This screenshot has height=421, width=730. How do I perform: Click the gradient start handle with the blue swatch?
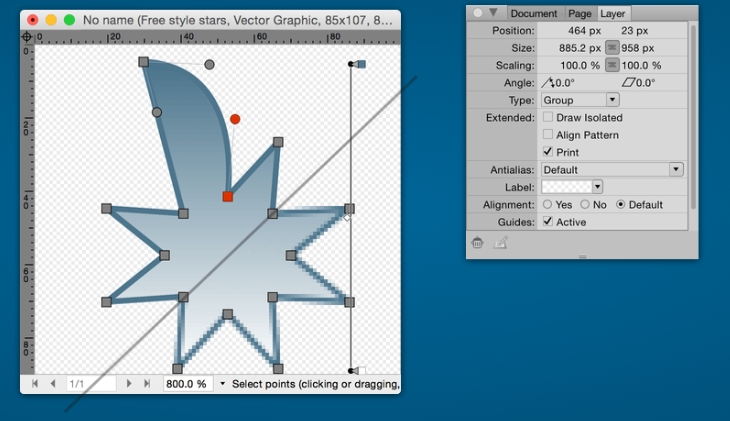pyautogui.click(x=358, y=64)
